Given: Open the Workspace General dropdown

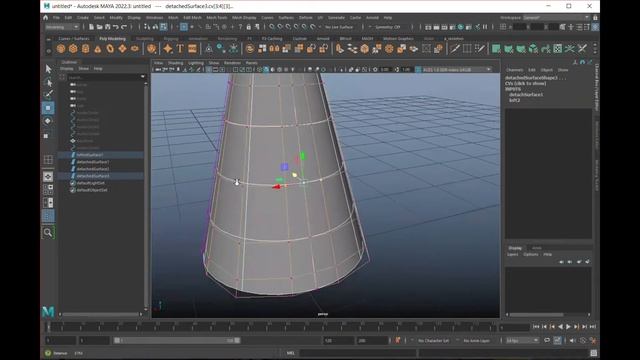Looking at the screenshot, I should coord(556,18).
